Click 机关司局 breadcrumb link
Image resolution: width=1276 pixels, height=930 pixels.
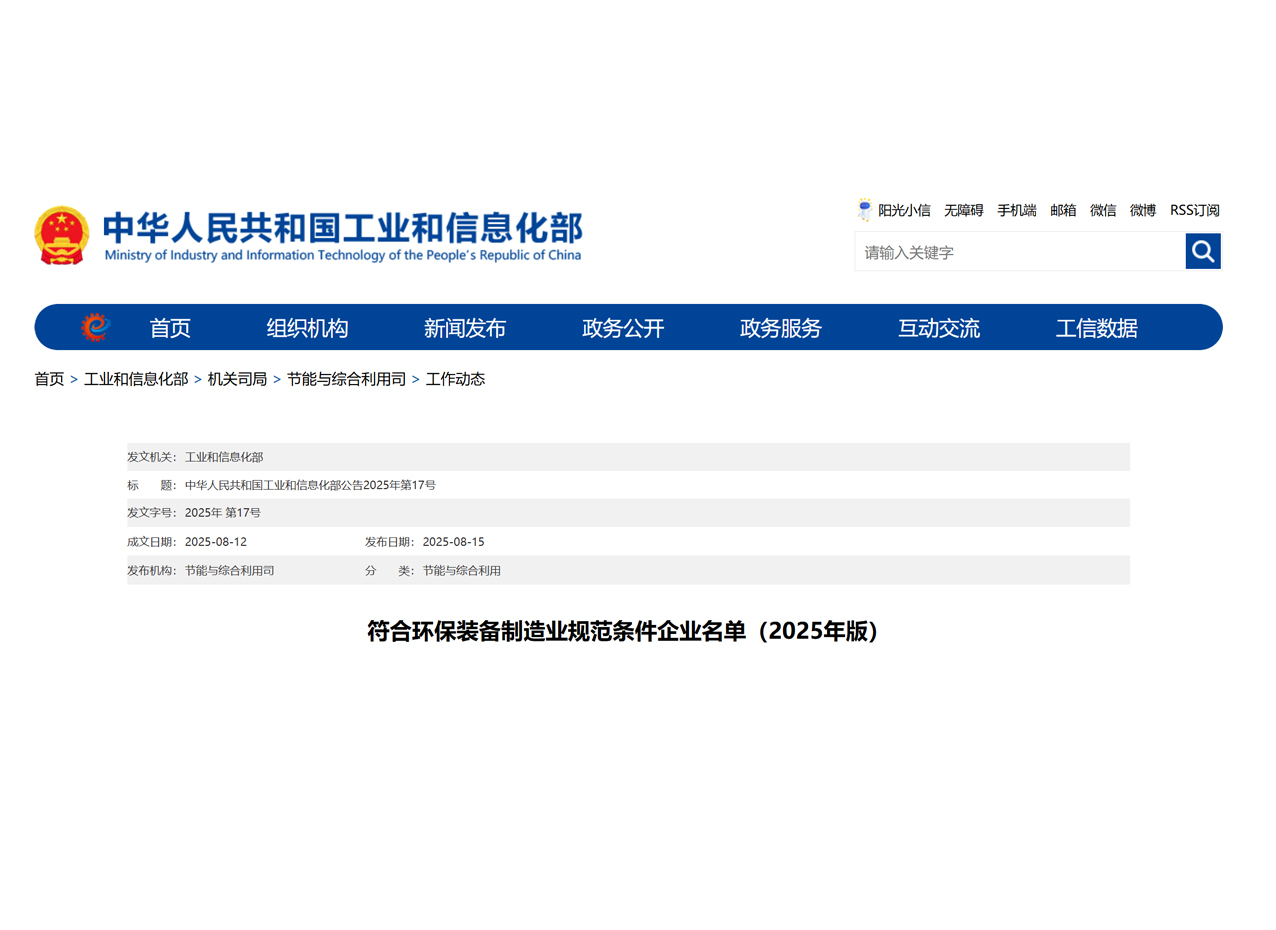(x=237, y=379)
